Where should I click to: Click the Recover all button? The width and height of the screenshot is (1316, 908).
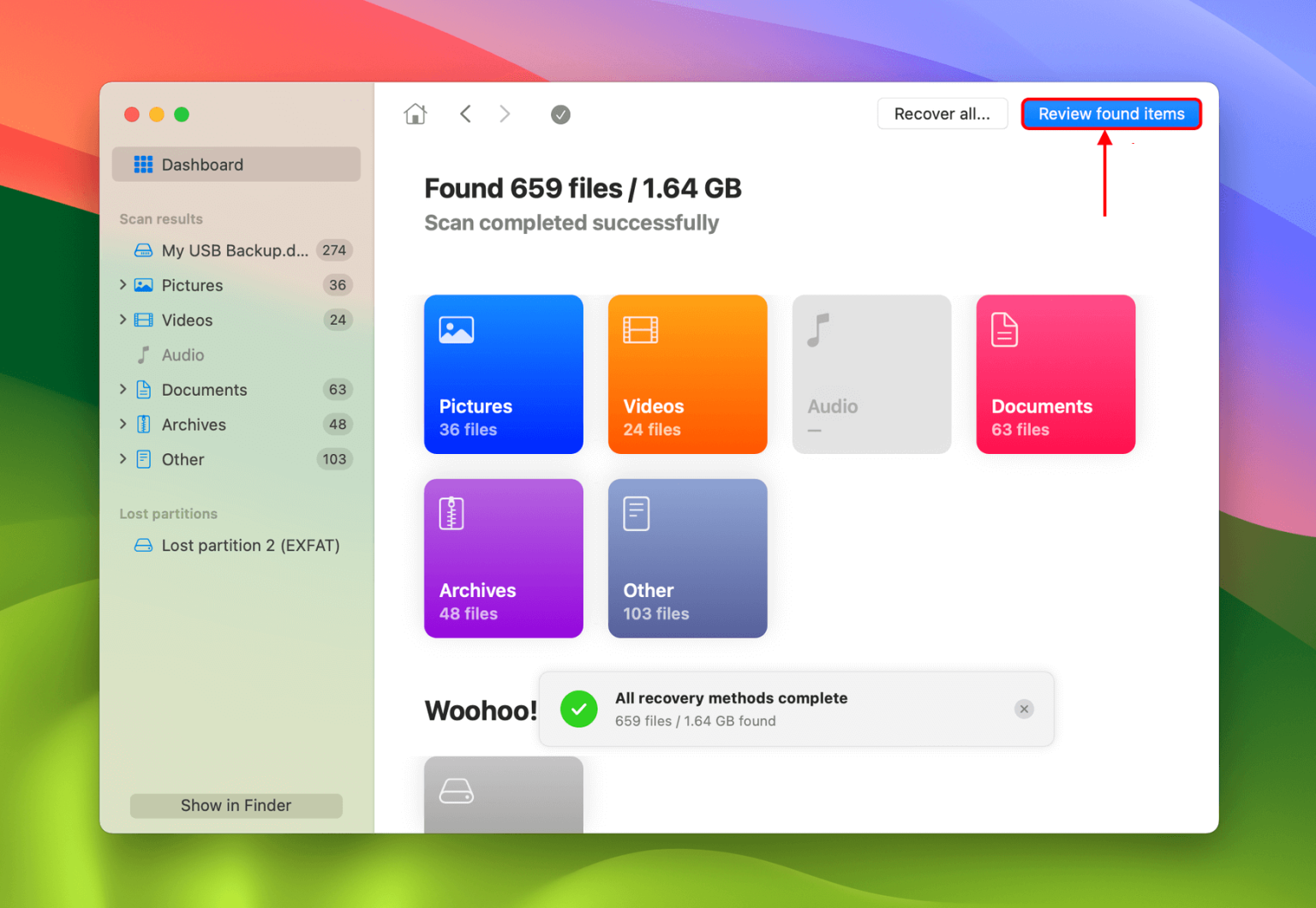(x=942, y=113)
